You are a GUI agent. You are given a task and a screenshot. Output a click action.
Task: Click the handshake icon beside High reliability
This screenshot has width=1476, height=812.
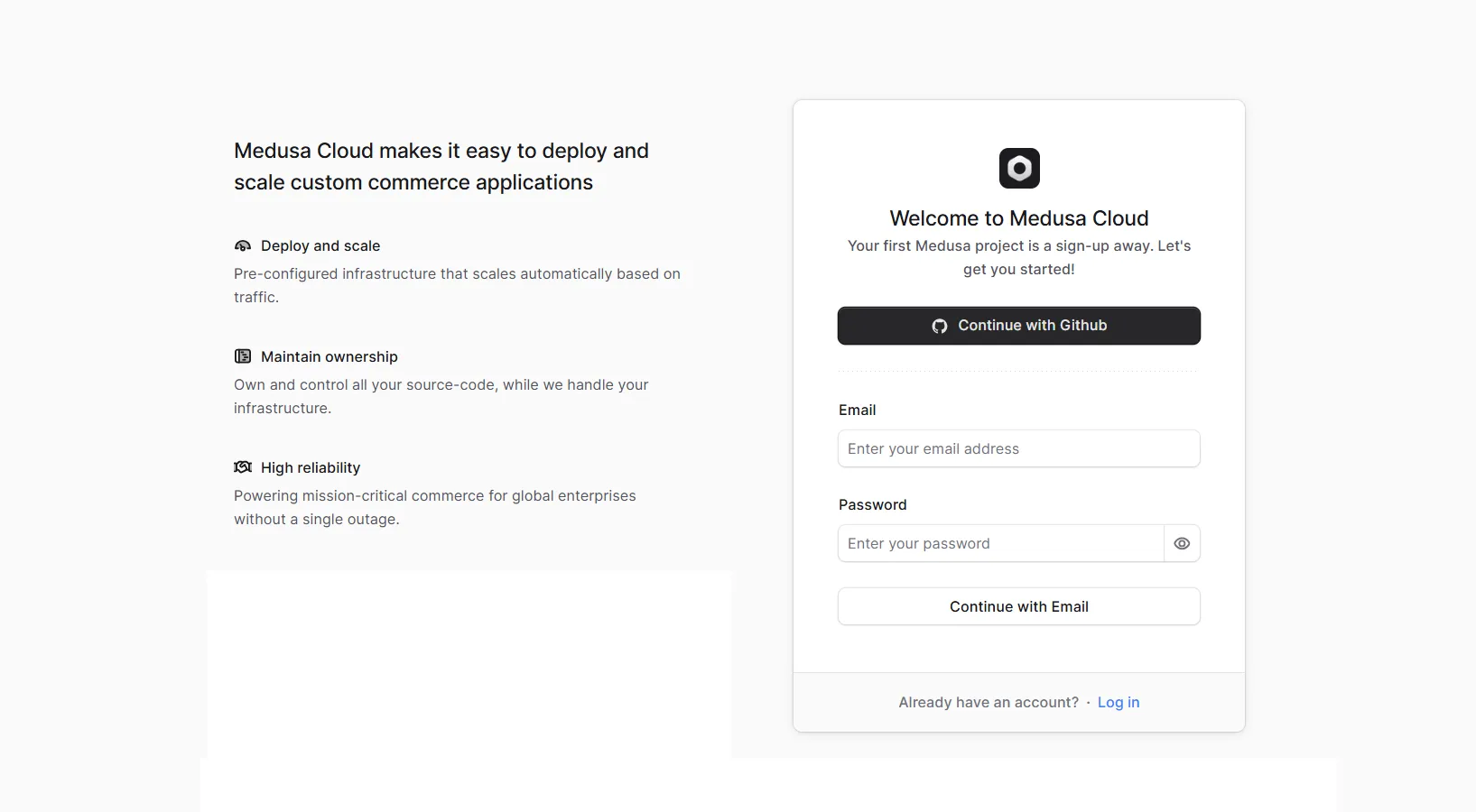coord(242,466)
